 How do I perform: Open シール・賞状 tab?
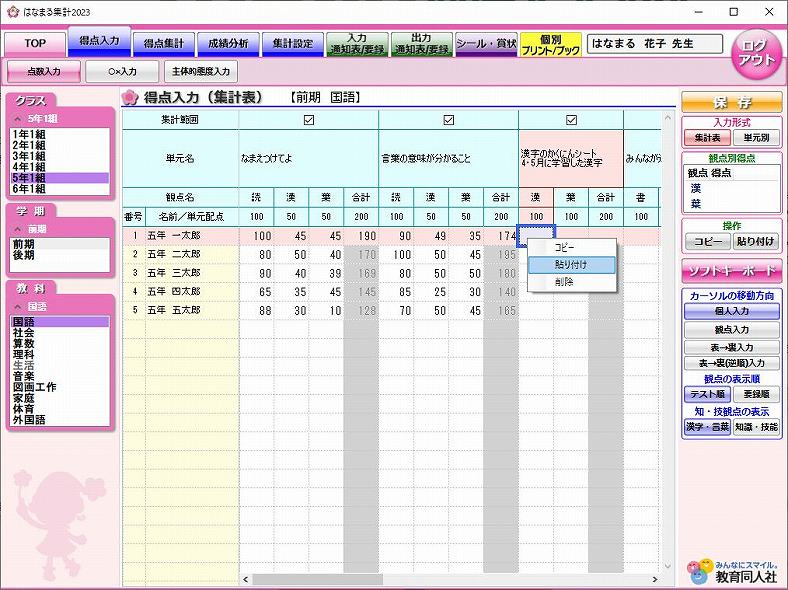coord(486,44)
